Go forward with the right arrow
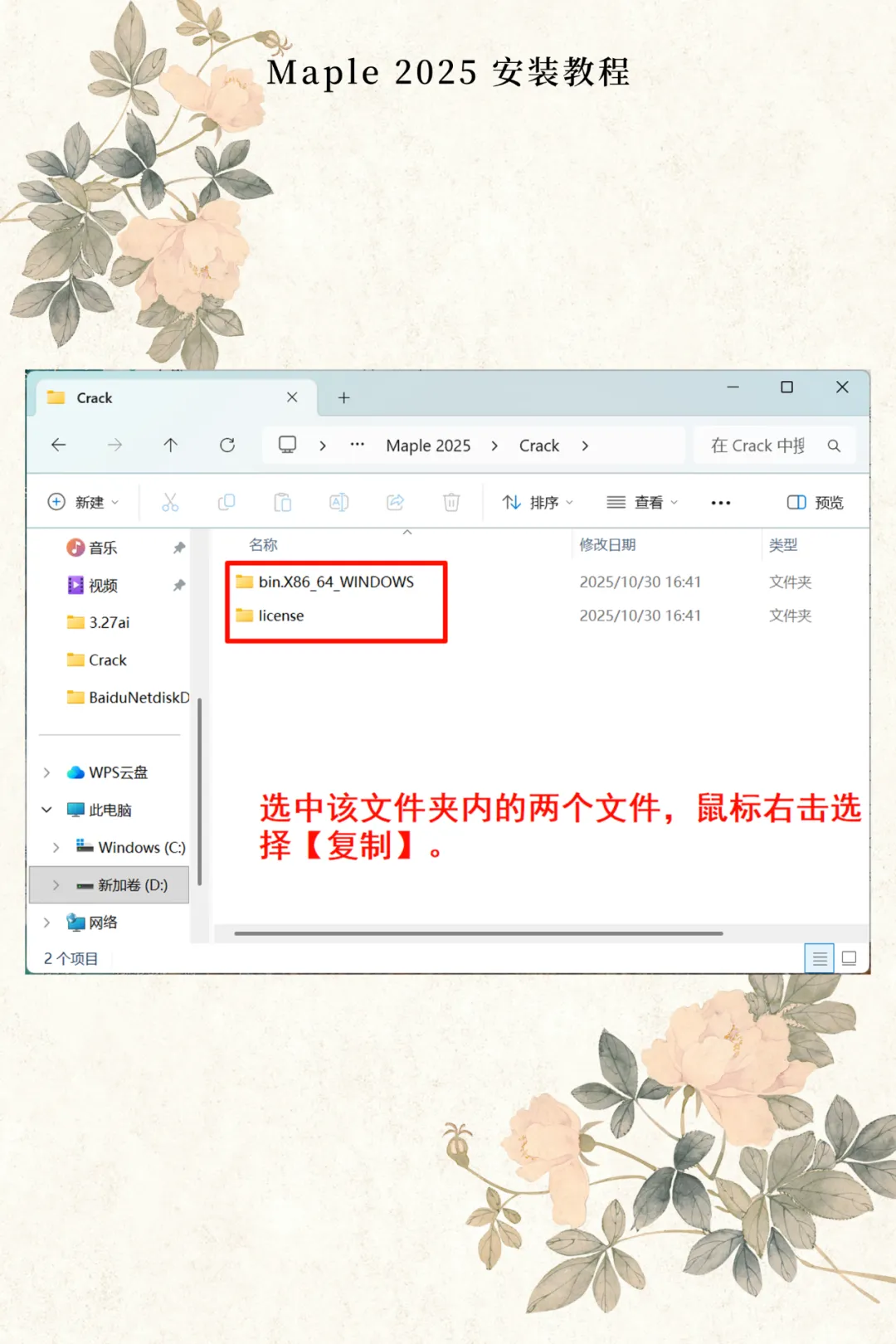896x1344 pixels. pos(115,446)
